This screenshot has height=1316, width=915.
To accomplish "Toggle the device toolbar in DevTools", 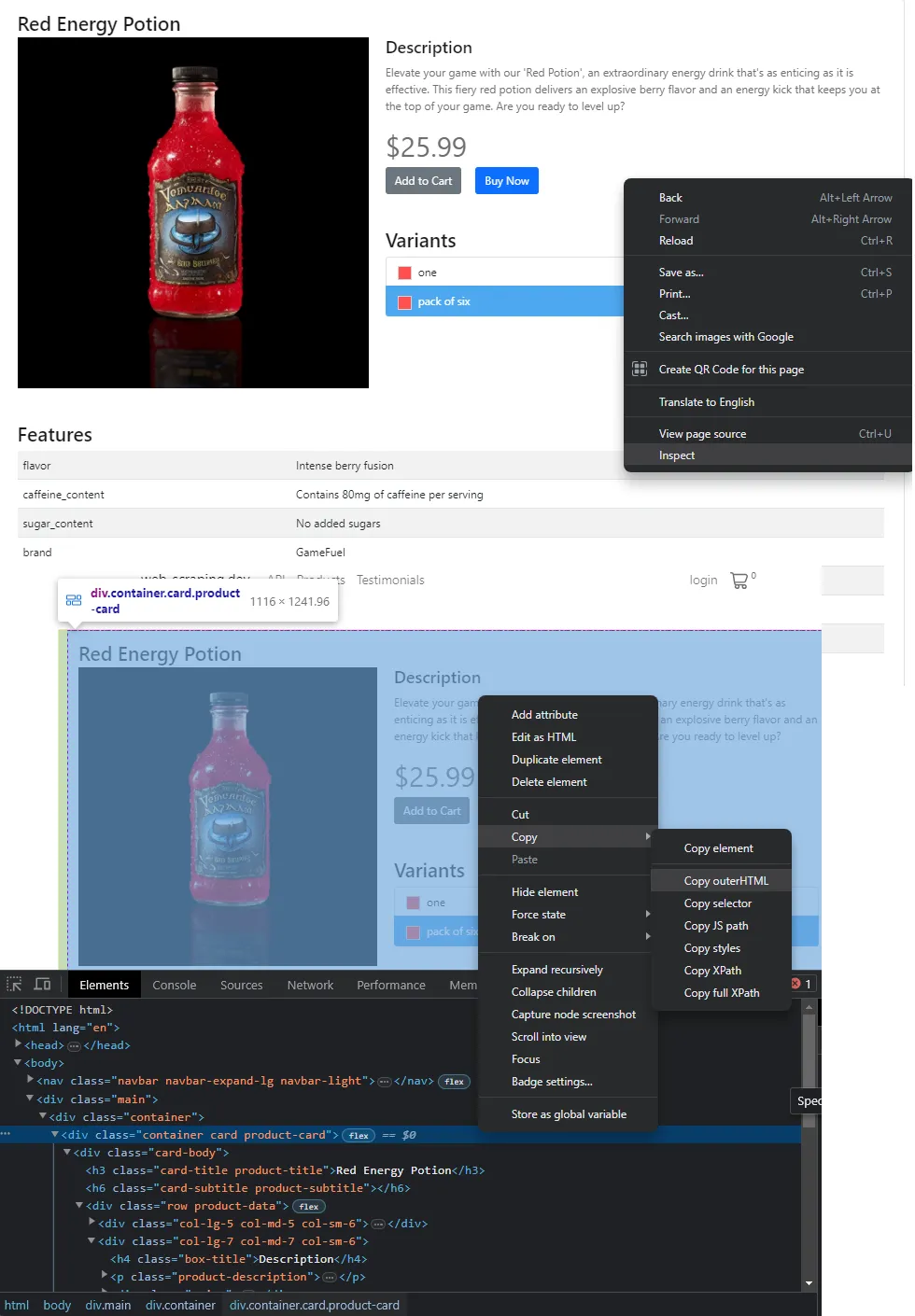I will click(x=43, y=984).
